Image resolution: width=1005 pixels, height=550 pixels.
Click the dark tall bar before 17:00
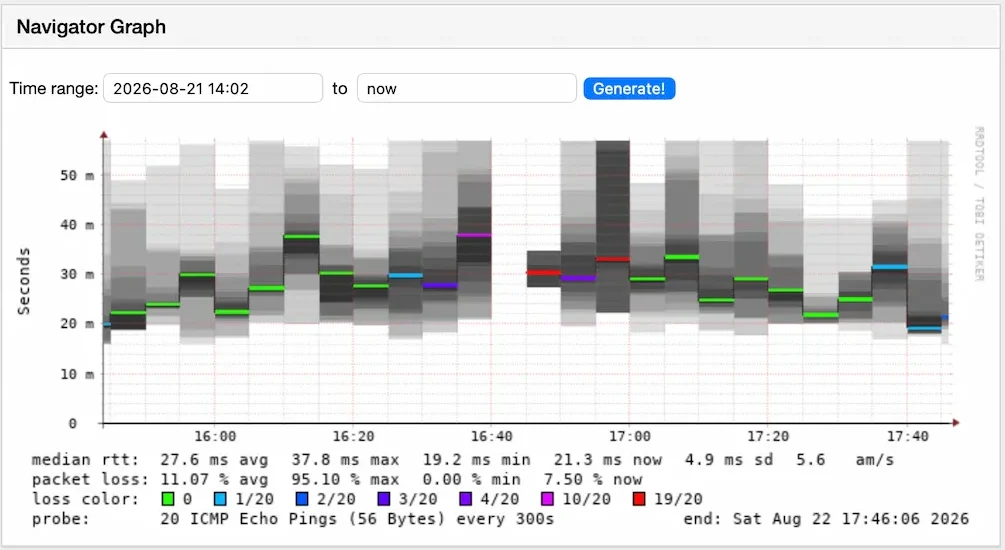coord(613,226)
